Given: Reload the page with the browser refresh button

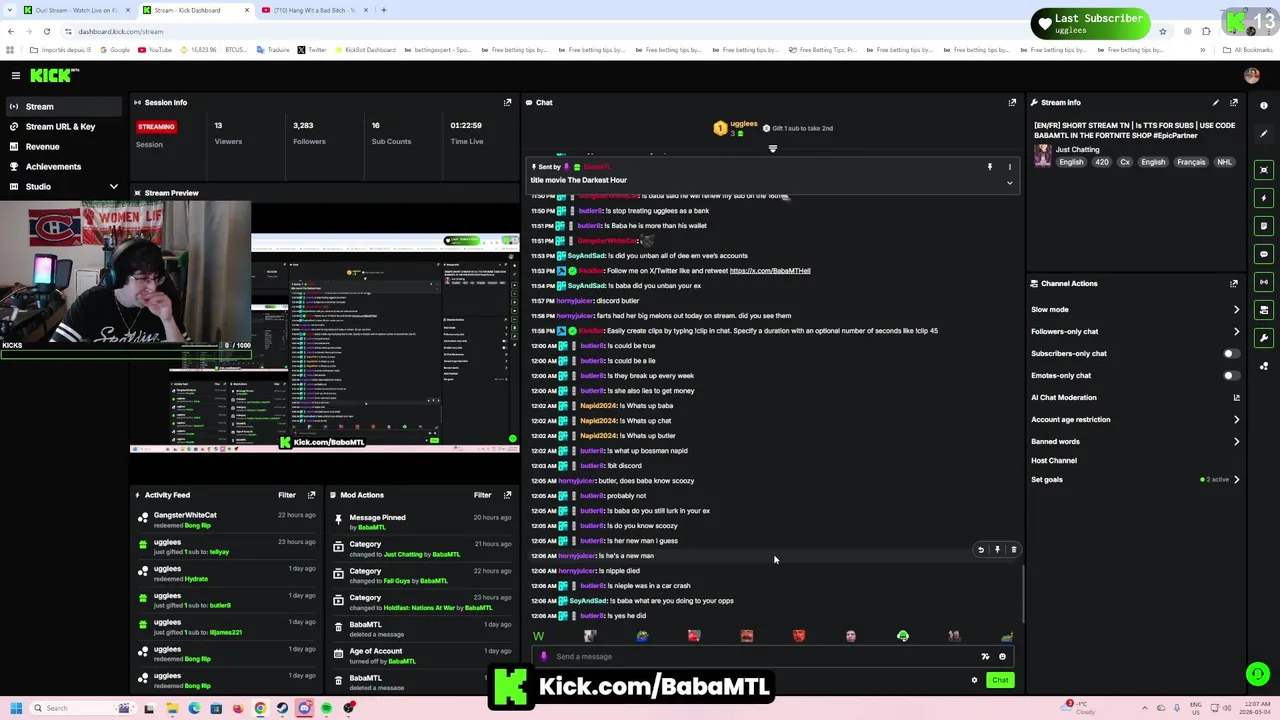Looking at the screenshot, I should (x=46, y=31).
